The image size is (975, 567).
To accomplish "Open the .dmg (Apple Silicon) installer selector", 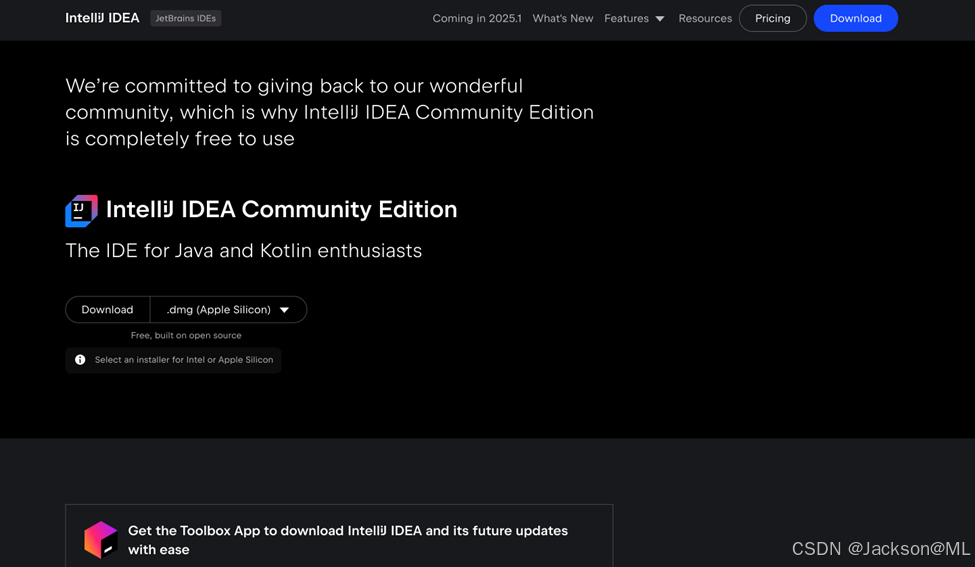I will tap(219, 310).
